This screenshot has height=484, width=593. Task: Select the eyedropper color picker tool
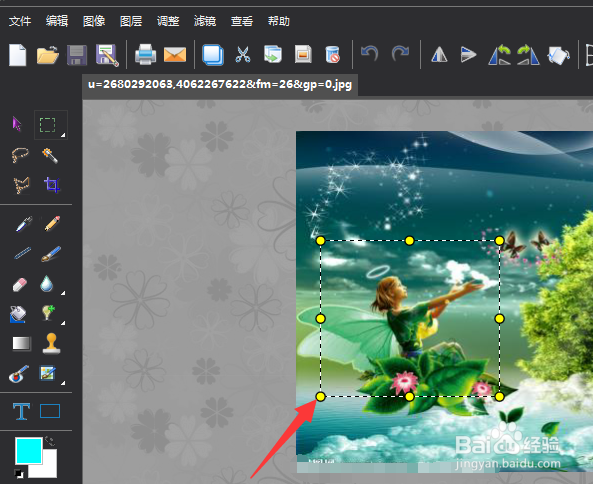(23, 224)
